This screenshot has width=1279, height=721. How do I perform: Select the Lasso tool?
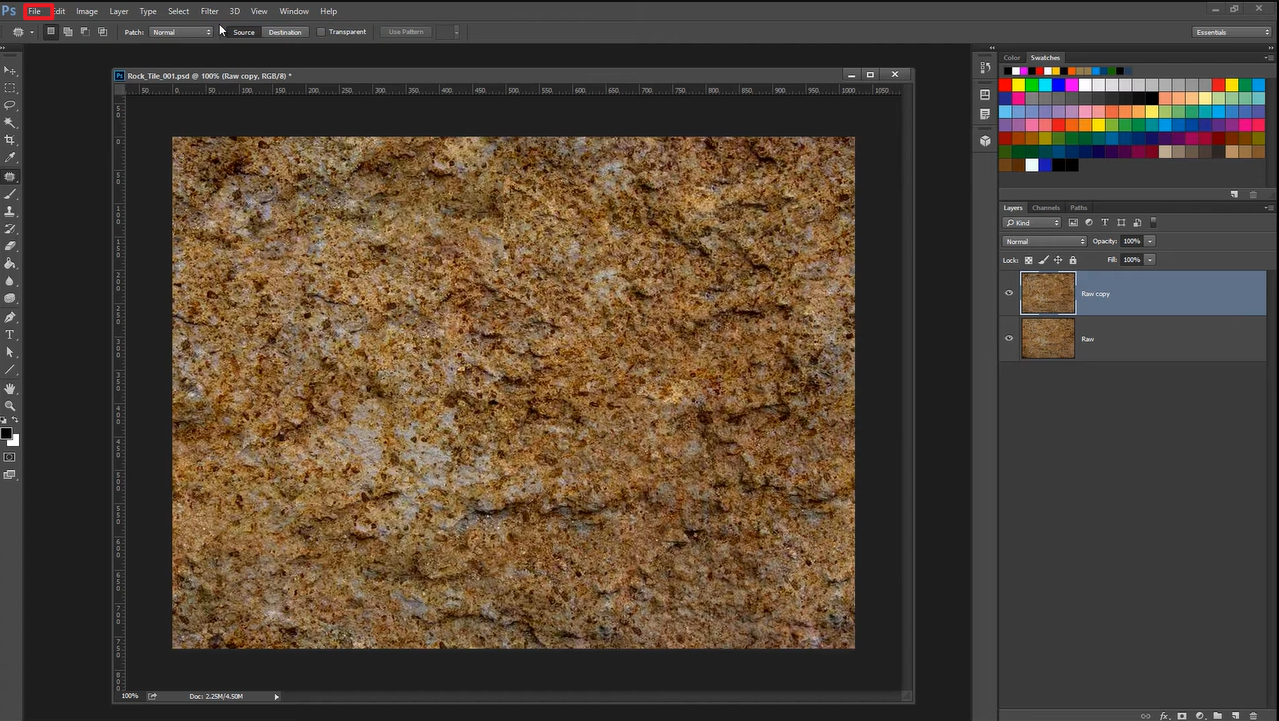tap(10, 105)
